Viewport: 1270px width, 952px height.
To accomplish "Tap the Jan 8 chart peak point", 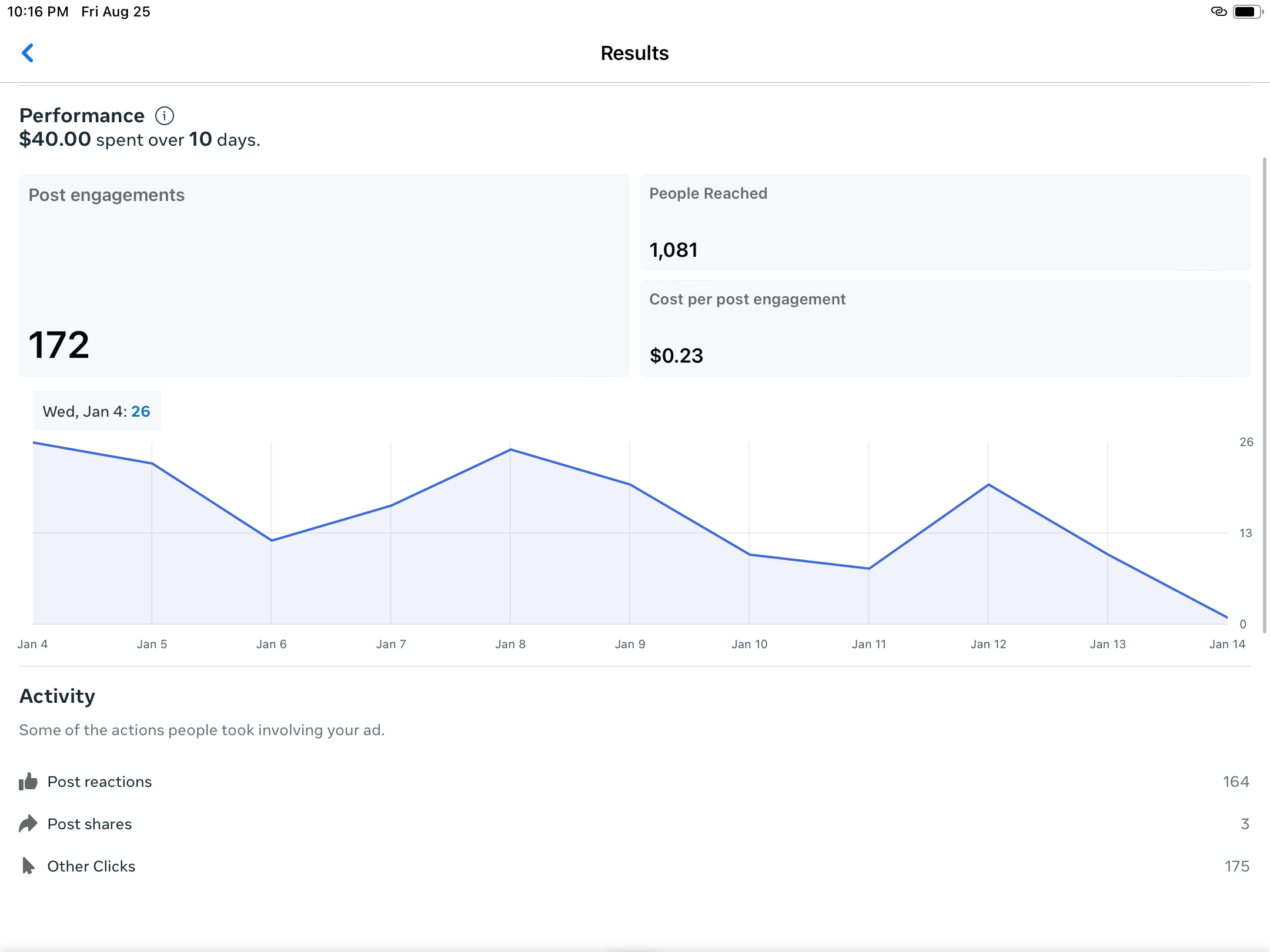I will click(510, 450).
